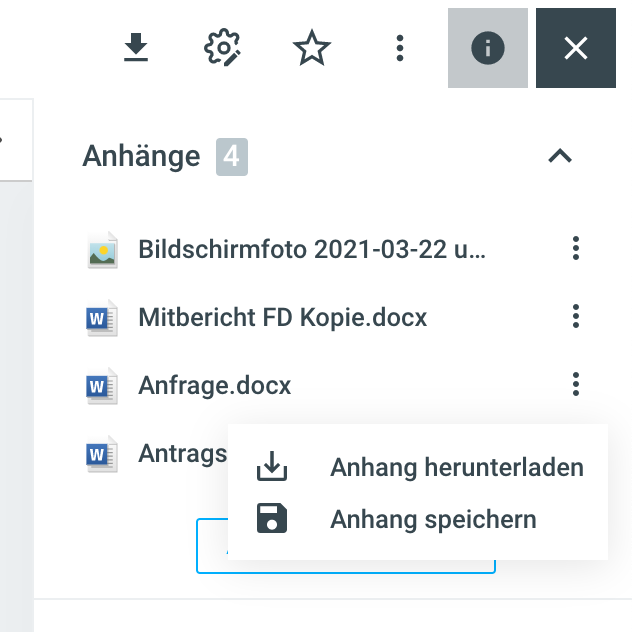
Task: Toggle the info panel button
Action: [x=487, y=48]
